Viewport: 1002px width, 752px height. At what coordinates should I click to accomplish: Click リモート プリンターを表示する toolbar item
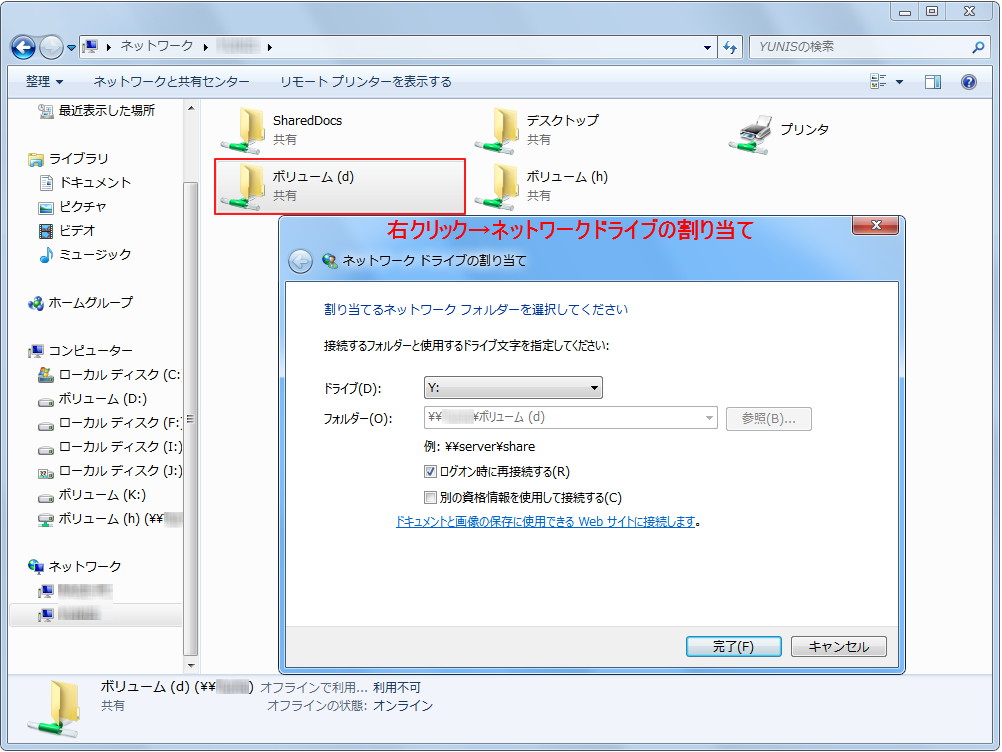coord(365,82)
